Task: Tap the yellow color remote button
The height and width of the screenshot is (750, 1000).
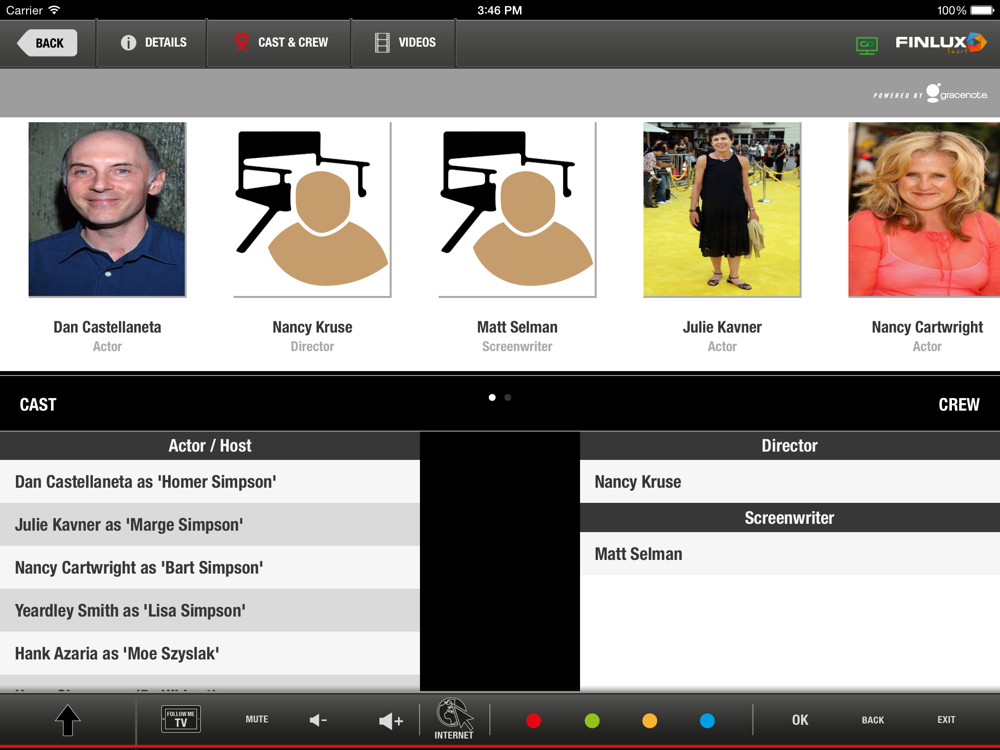Action: click(649, 721)
